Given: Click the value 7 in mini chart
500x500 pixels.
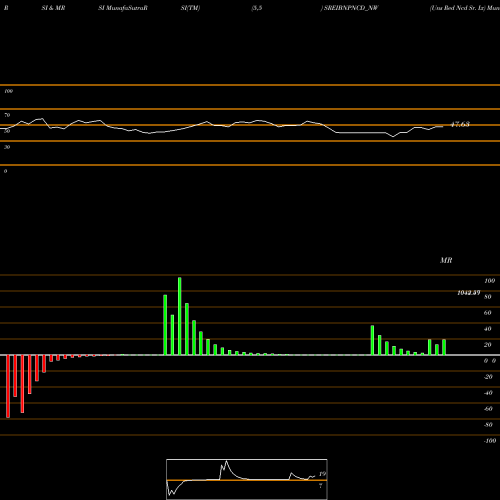Looking at the screenshot, I should point(321,486).
